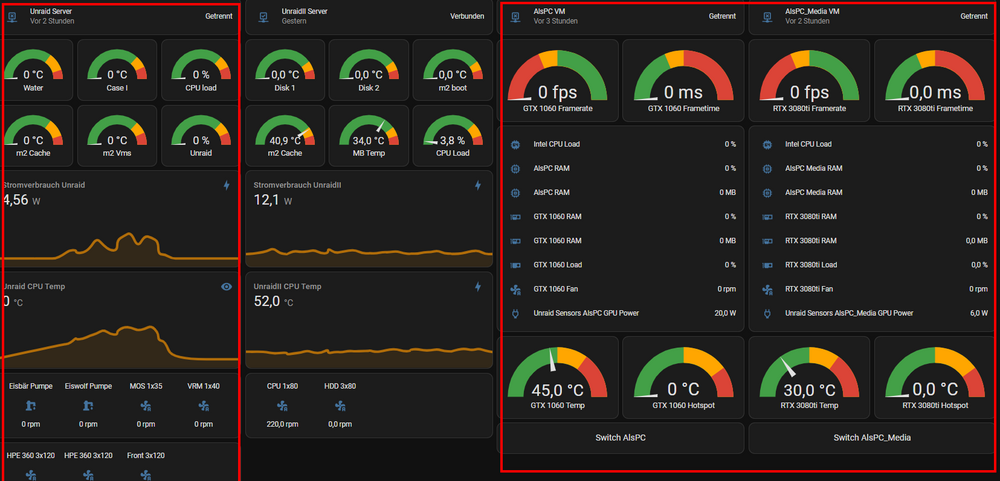Click the 220,0 rpm value under CPU 1x80

(283, 424)
